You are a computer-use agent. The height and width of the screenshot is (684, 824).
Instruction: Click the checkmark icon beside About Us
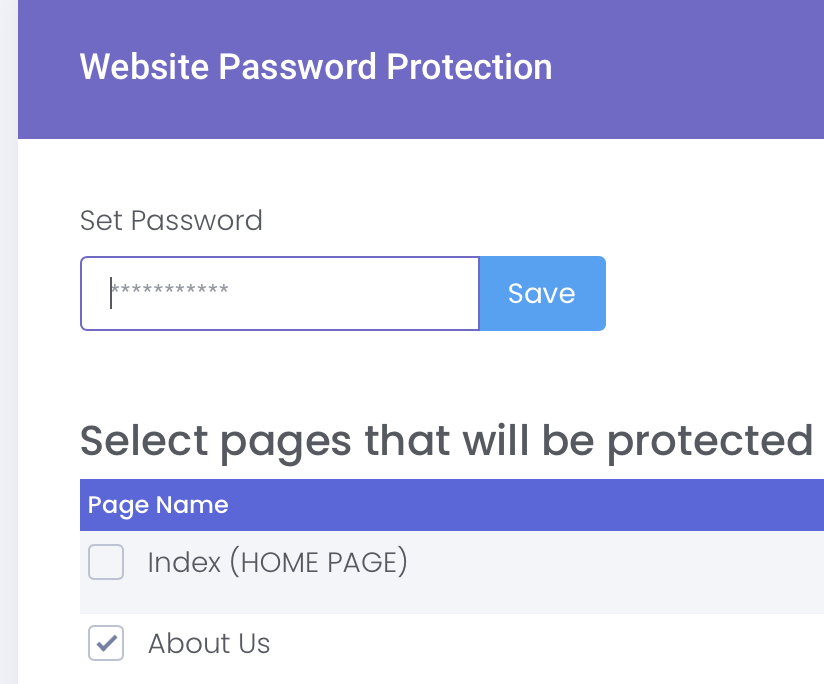coord(106,643)
